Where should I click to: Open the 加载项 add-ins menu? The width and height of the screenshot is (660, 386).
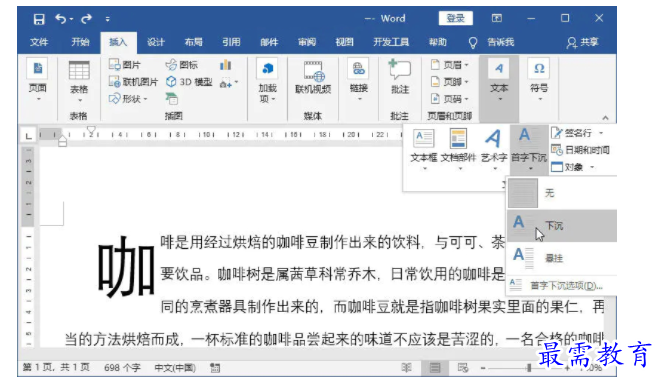[268, 81]
